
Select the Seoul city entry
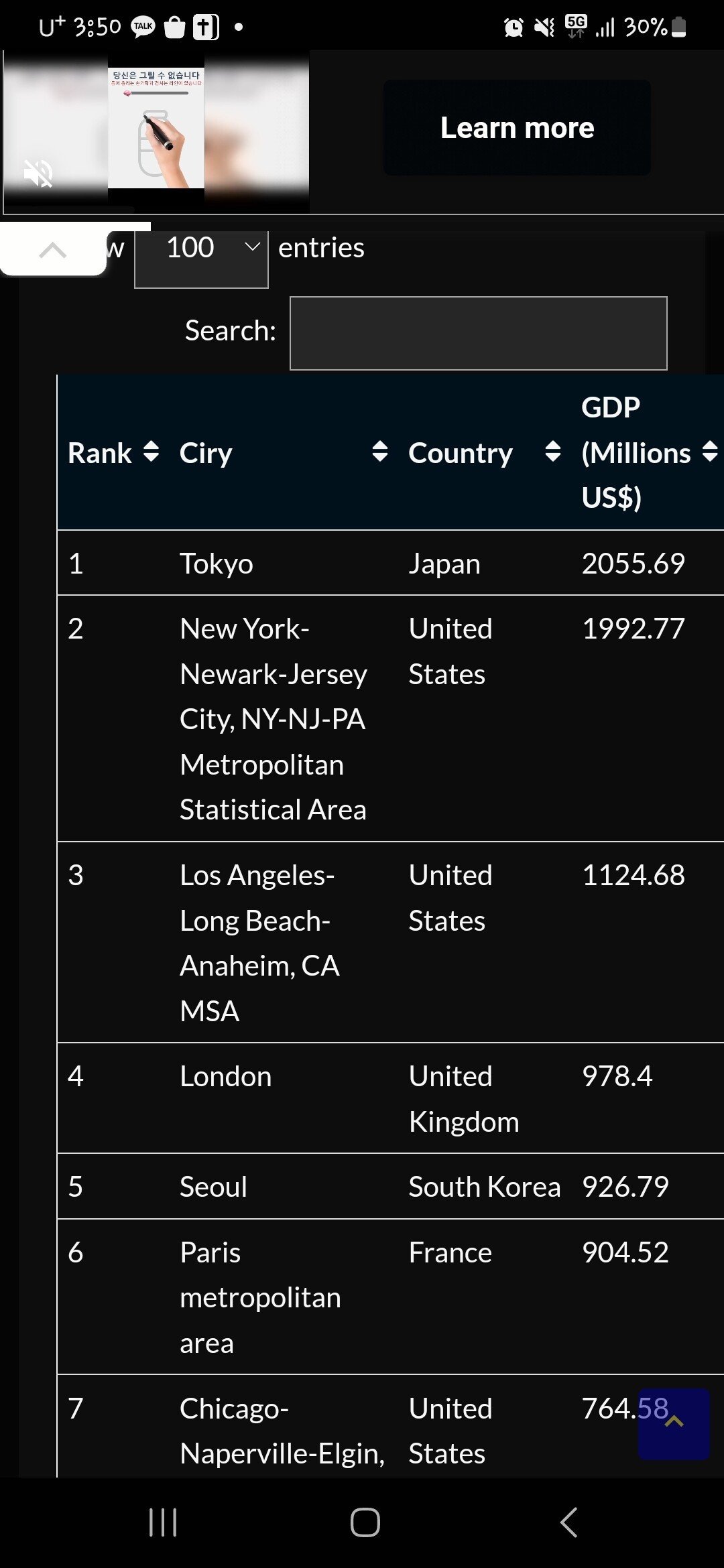coord(213,1187)
